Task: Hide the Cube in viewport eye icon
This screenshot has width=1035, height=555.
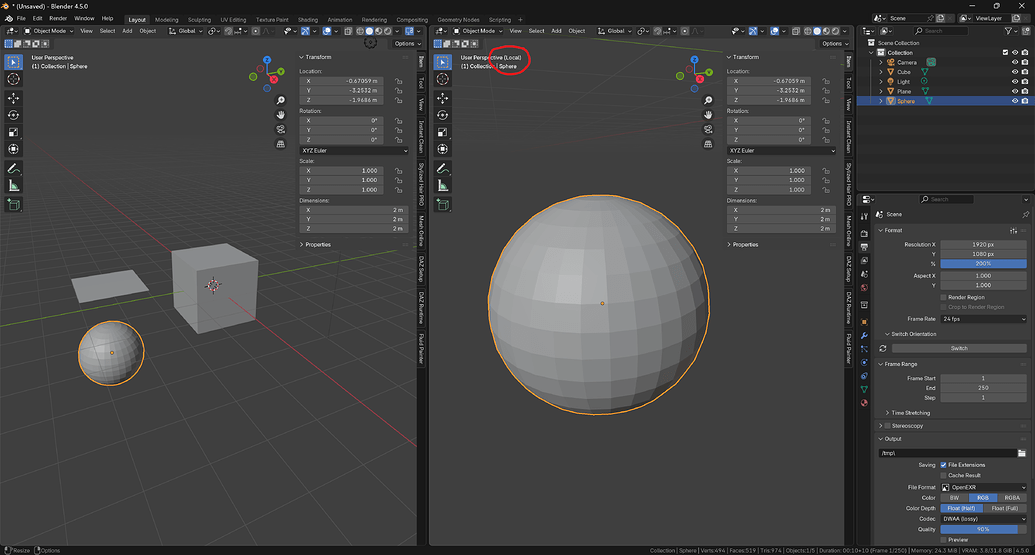Action: pyautogui.click(x=1015, y=72)
